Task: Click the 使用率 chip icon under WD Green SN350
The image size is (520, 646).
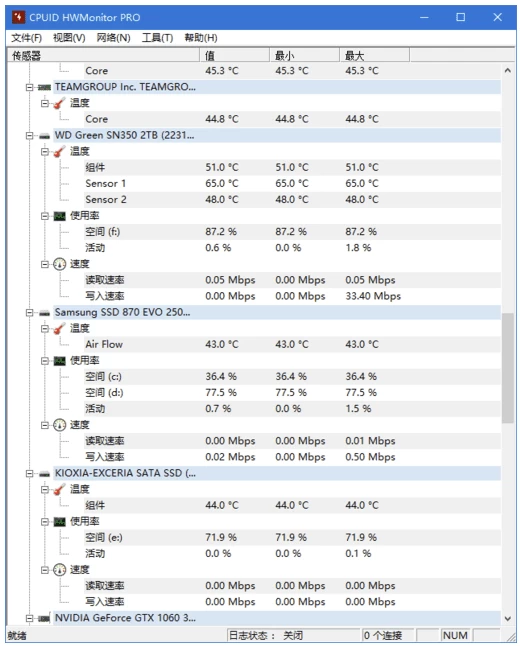Action: pos(60,216)
